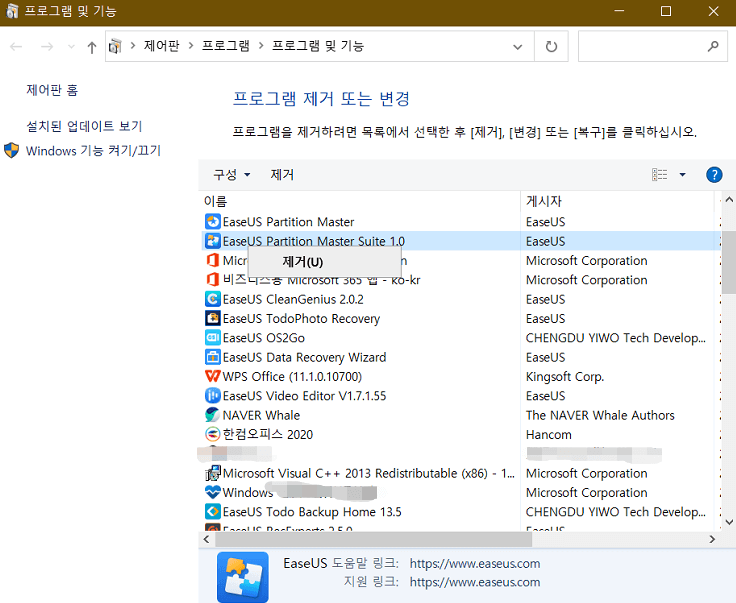Viewport: 736px width, 603px height.
Task: Click the EaseUS Video Editor icon
Action: click(213, 396)
